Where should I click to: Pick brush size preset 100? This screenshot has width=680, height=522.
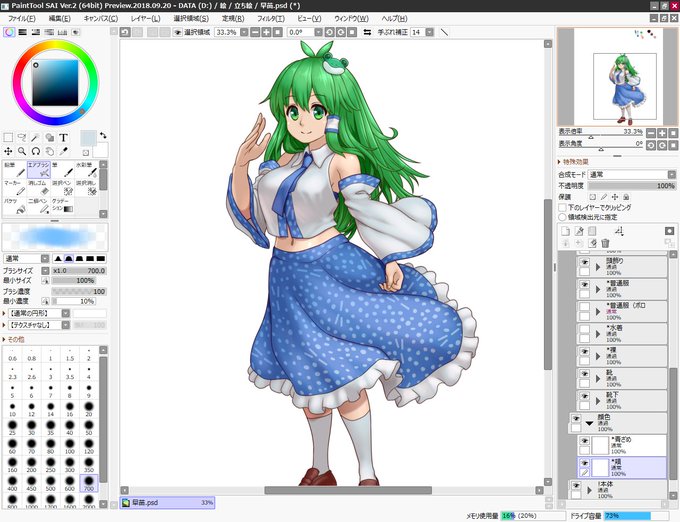(x=70, y=446)
